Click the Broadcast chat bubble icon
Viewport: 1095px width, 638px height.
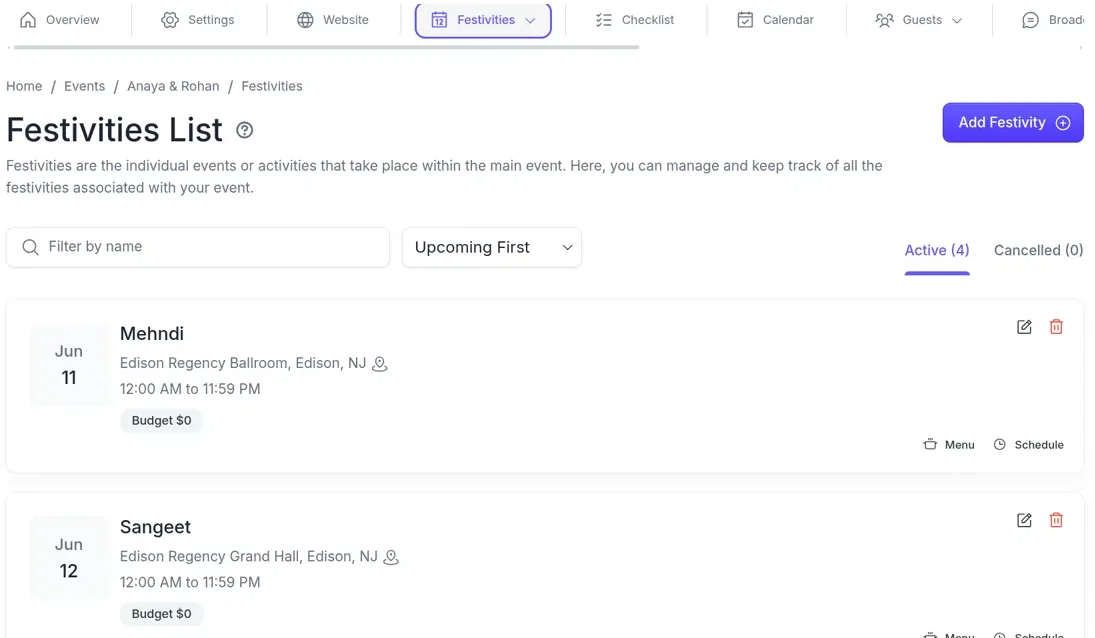pos(1030,20)
